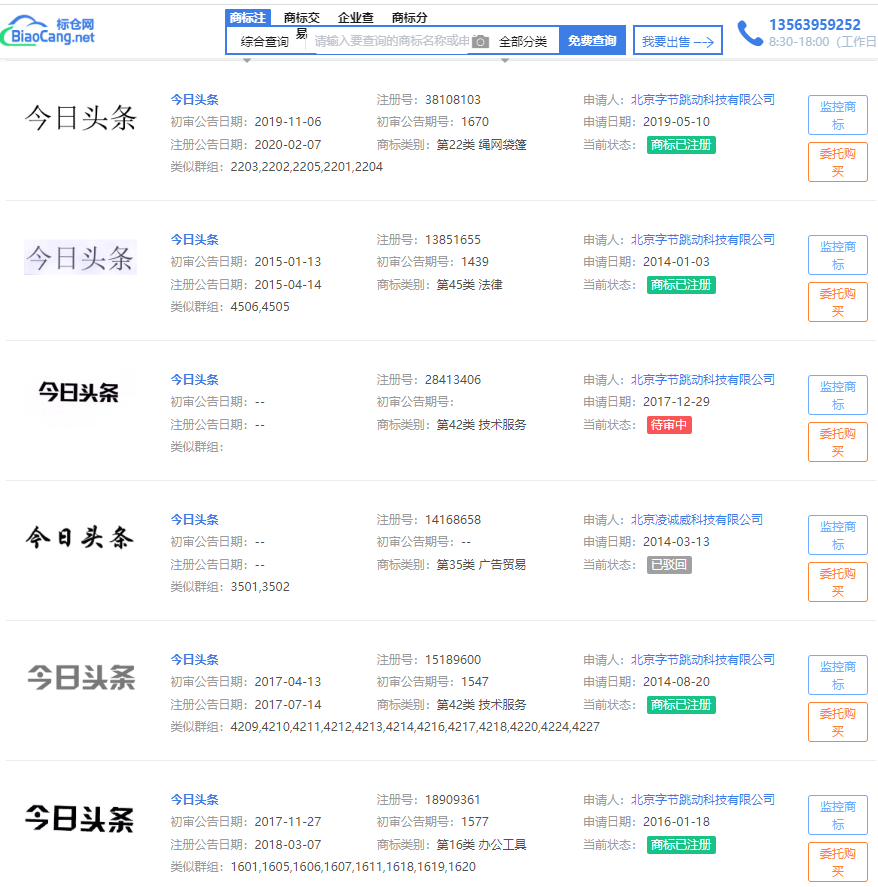Click 监控商标 in the 已驳回 trademark row
Viewport: 878px width, 887px height.
click(x=838, y=535)
